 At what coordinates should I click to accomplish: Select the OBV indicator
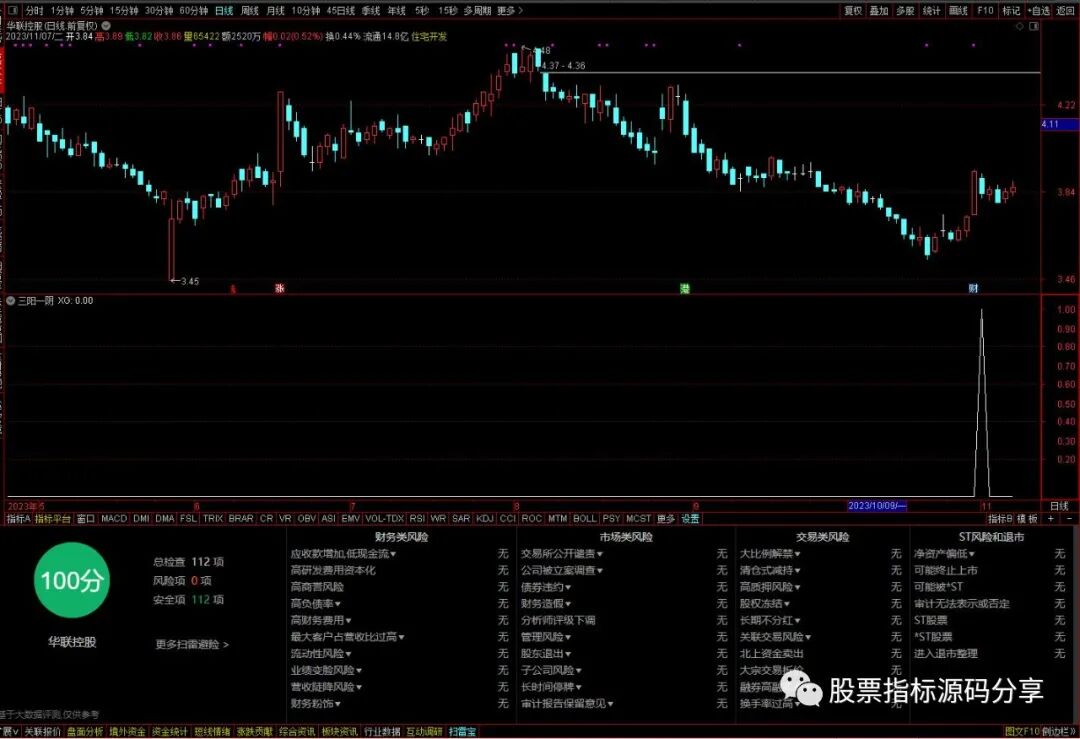tap(307, 519)
